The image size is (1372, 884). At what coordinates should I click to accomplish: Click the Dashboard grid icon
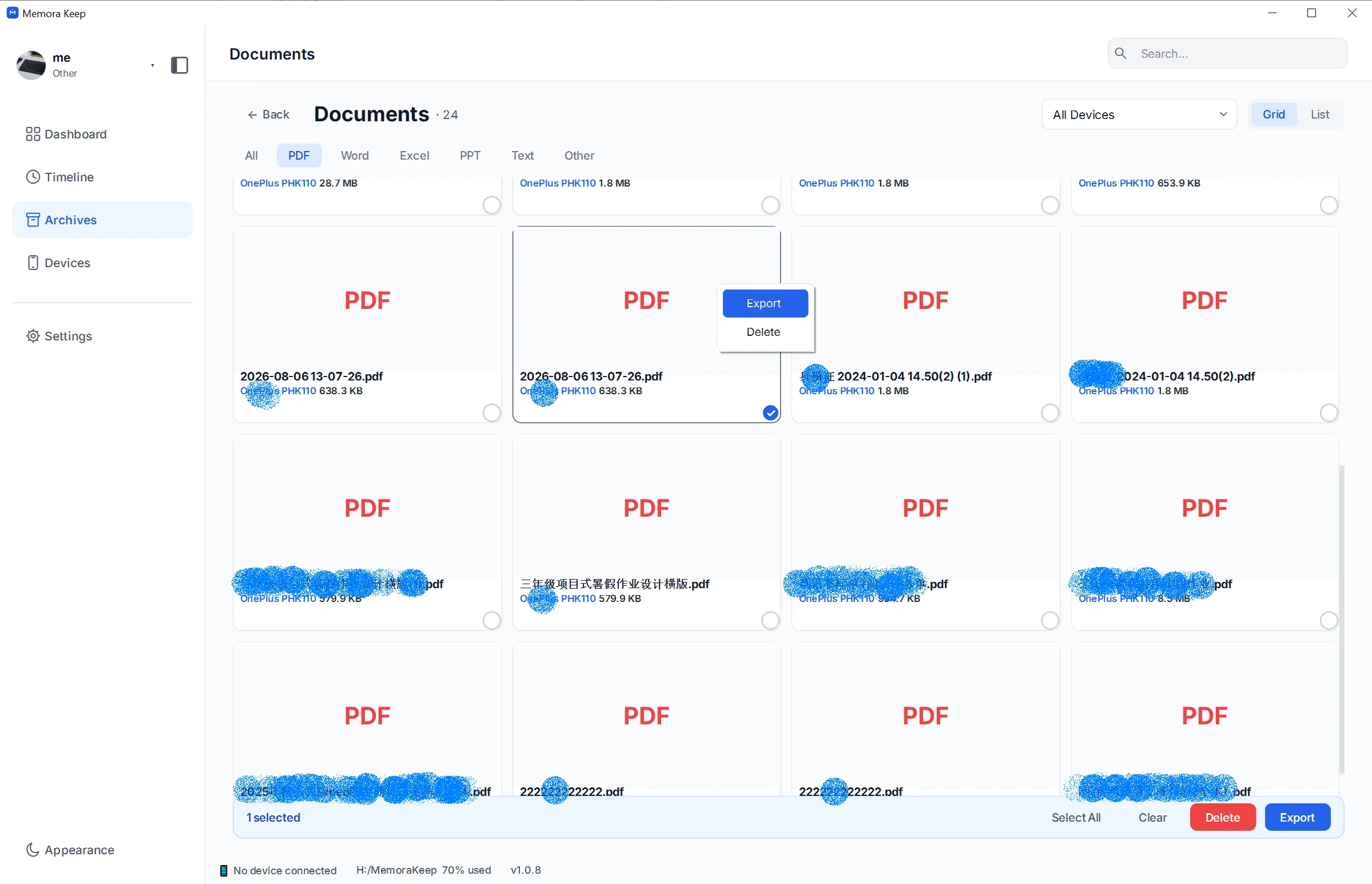tap(33, 134)
